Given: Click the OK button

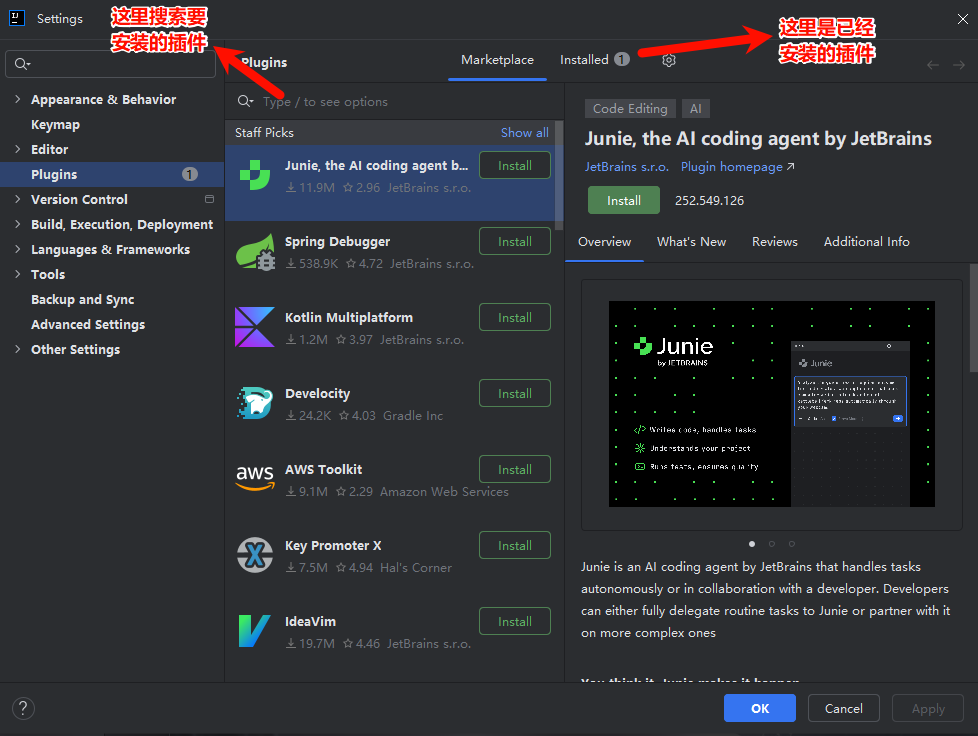Looking at the screenshot, I should 760,709.
